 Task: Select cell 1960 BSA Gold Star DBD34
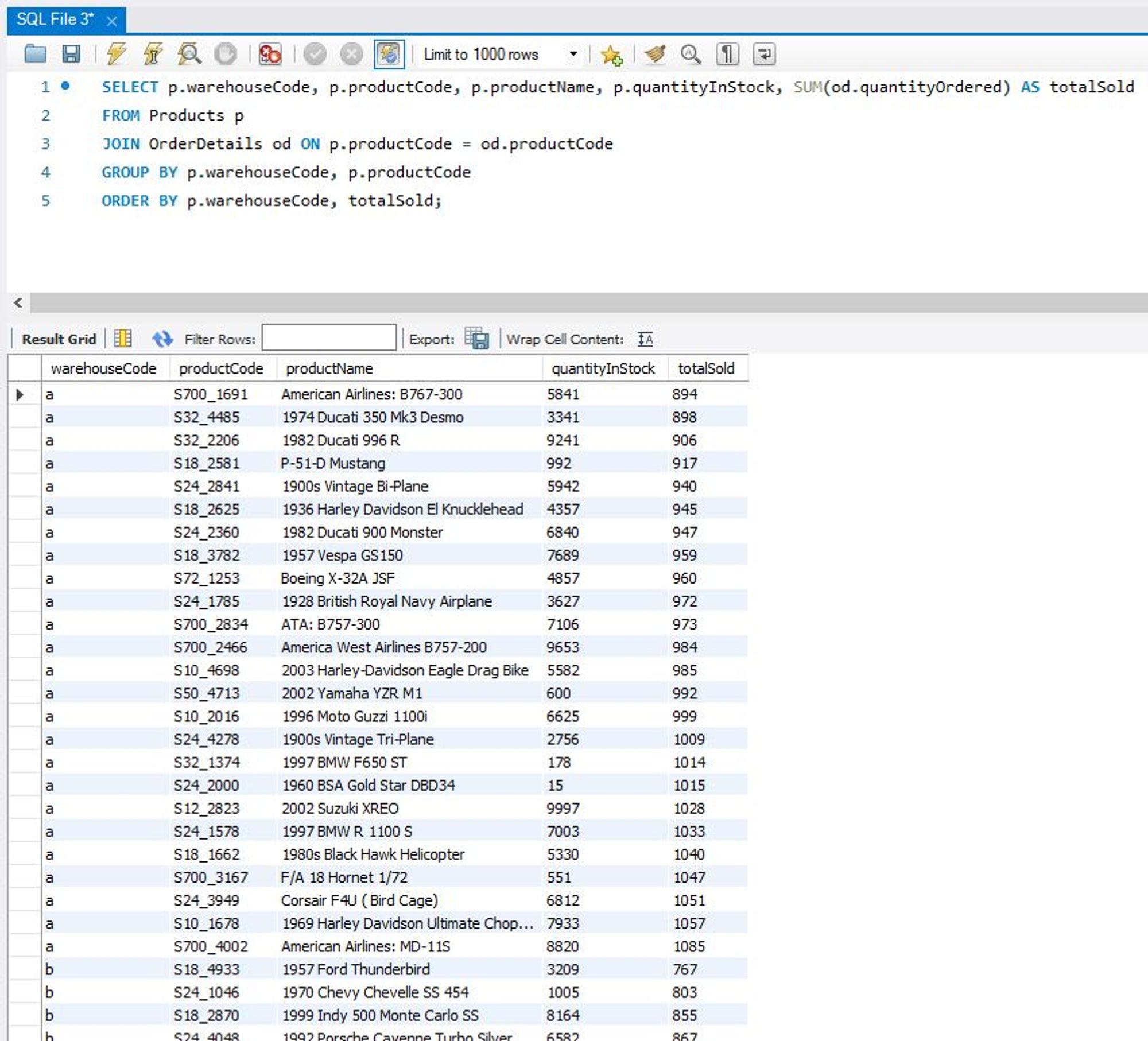[x=409, y=785]
